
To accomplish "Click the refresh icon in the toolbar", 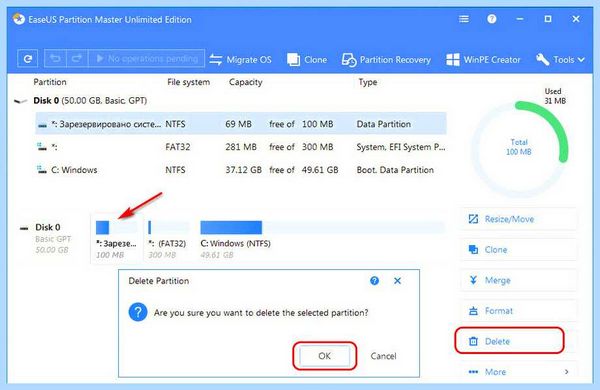I will [28, 59].
